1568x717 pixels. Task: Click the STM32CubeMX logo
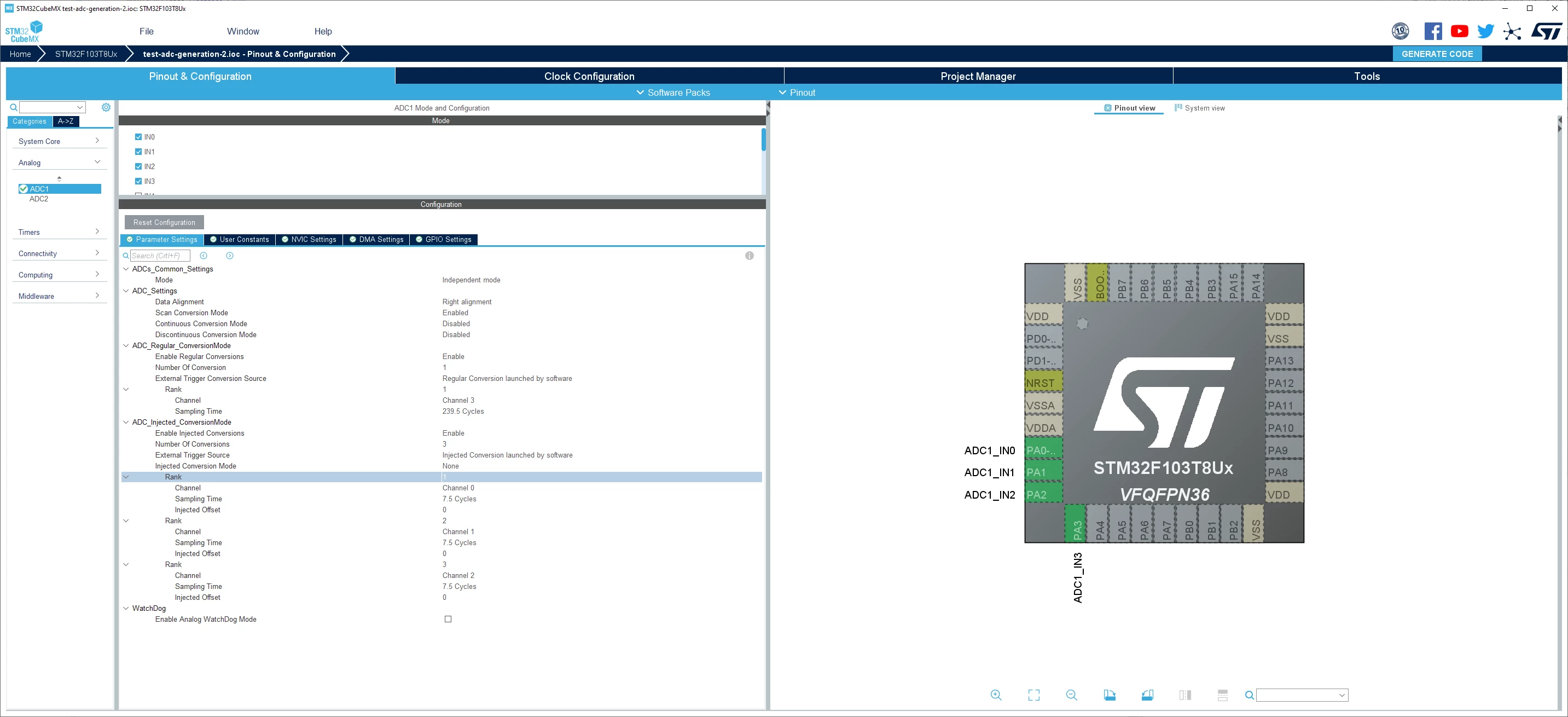25,32
